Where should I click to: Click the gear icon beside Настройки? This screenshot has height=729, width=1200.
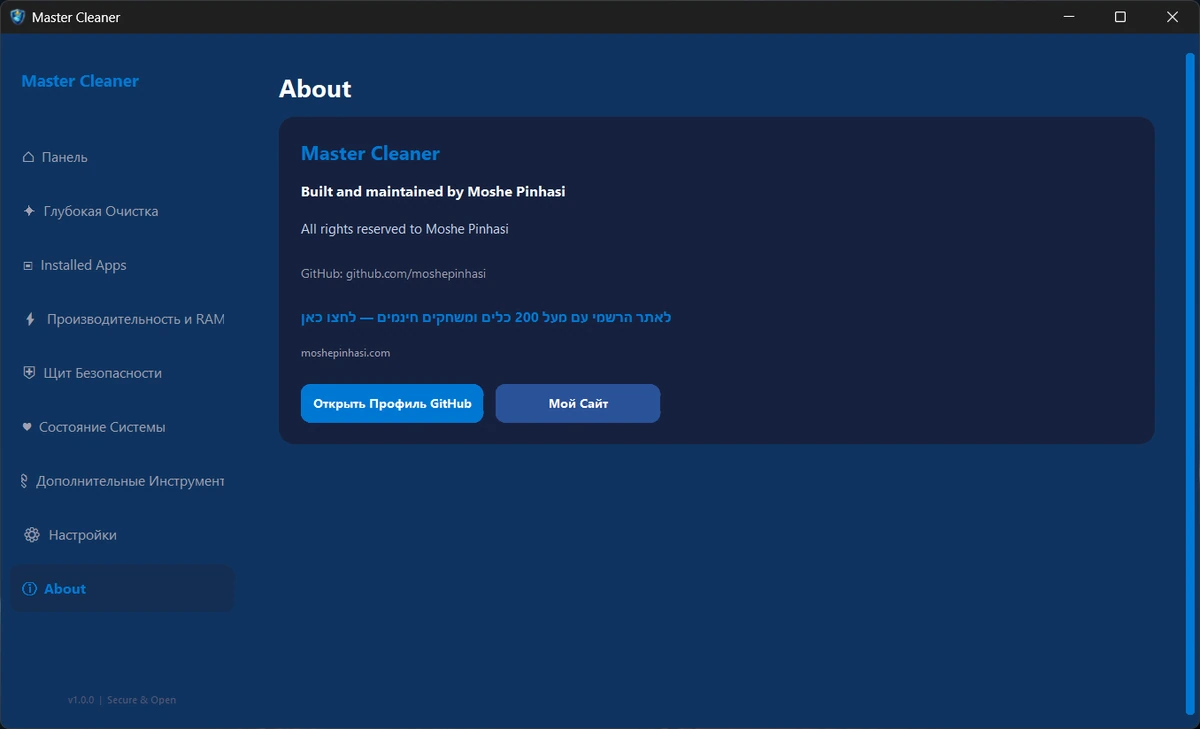pos(31,535)
